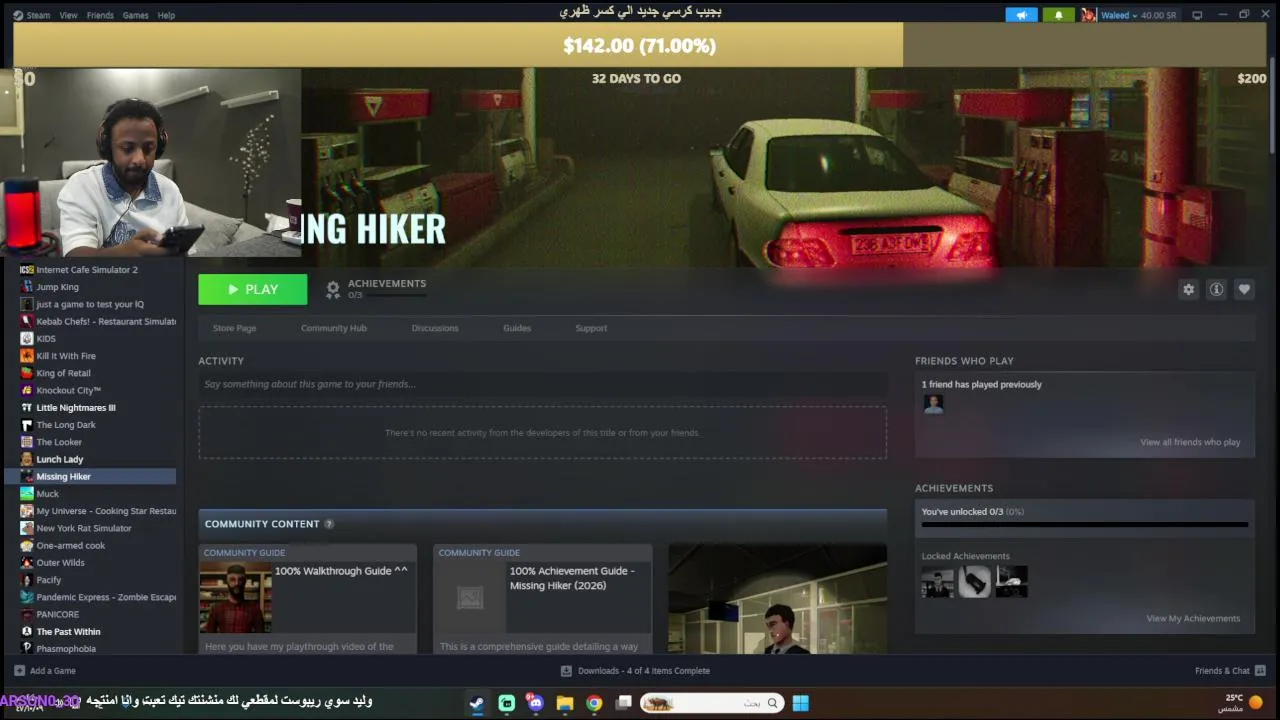This screenshot has height=720, width=1280.
Task: Open the Support tab
Action: click(591, 328)
